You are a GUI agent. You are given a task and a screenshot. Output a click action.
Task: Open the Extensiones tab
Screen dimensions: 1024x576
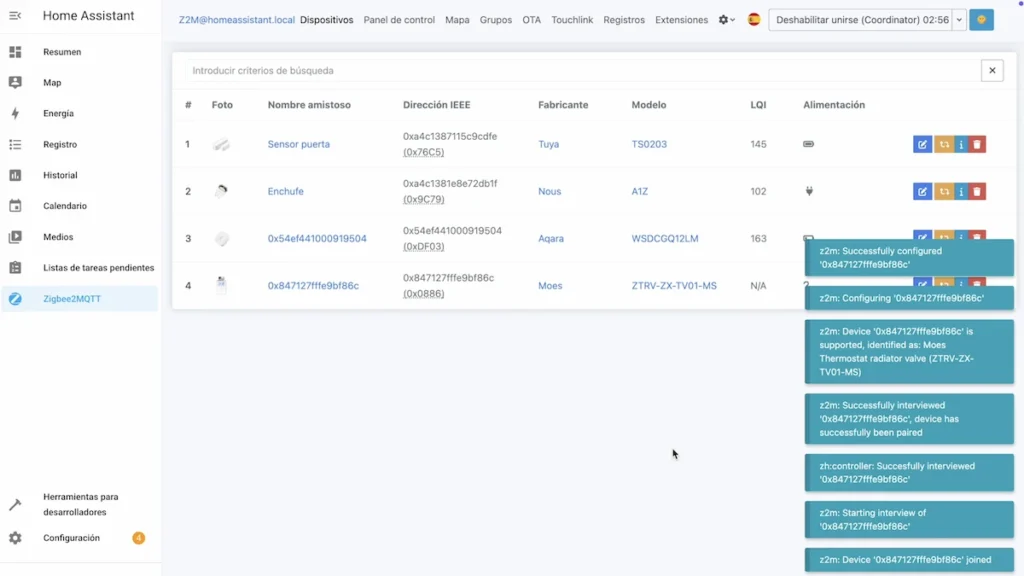(x=681, y=20)
